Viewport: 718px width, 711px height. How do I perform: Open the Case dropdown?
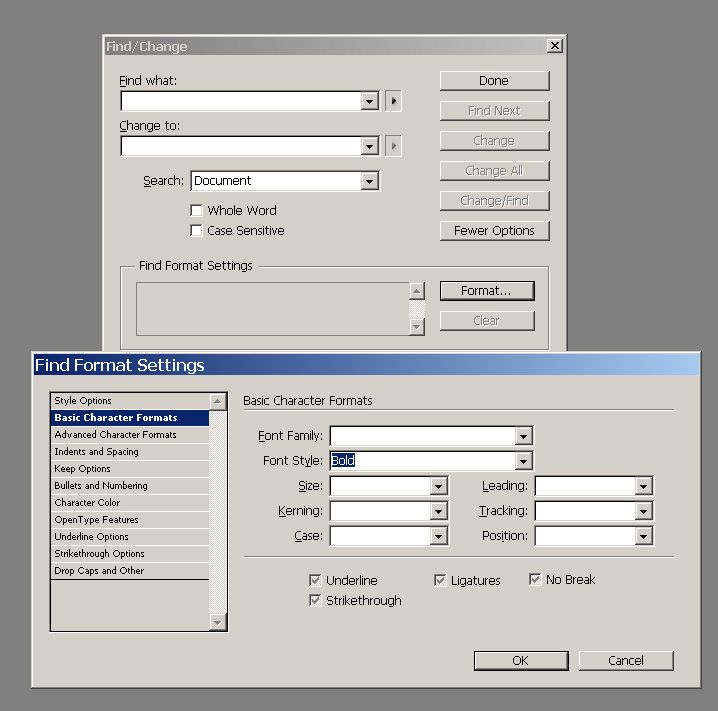coord(438,536)
